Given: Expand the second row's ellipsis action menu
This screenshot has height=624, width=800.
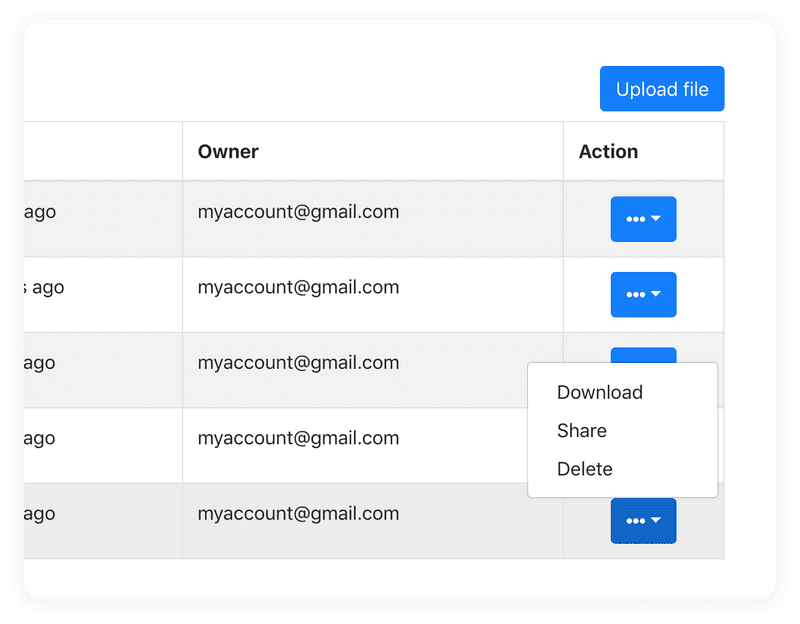Looking at the screenshot, I should [643, 295].
